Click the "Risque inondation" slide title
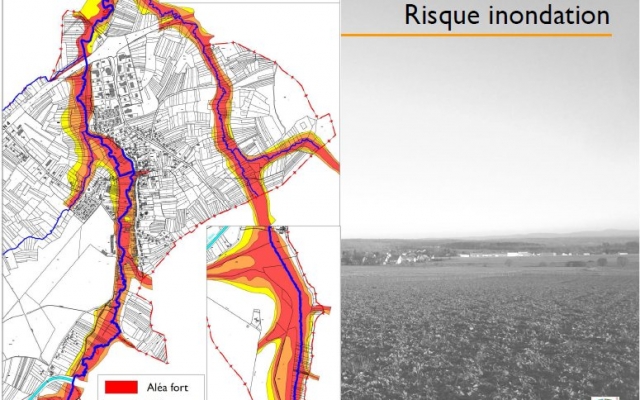Viewport: 640px width, 400px height. coord(506,16)
